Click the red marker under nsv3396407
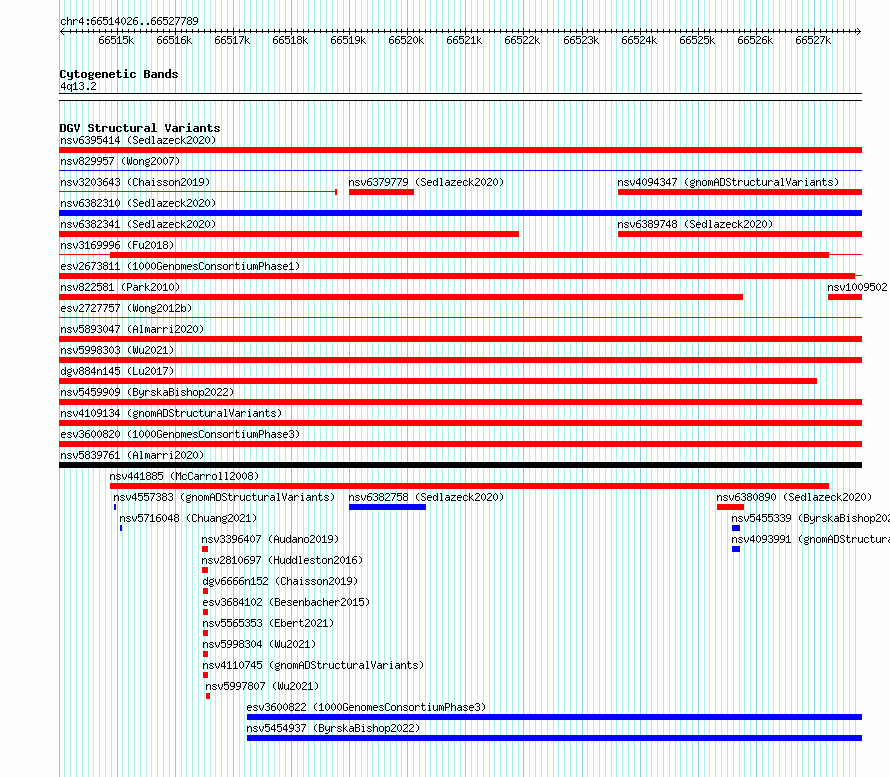 tap(205, 549)
